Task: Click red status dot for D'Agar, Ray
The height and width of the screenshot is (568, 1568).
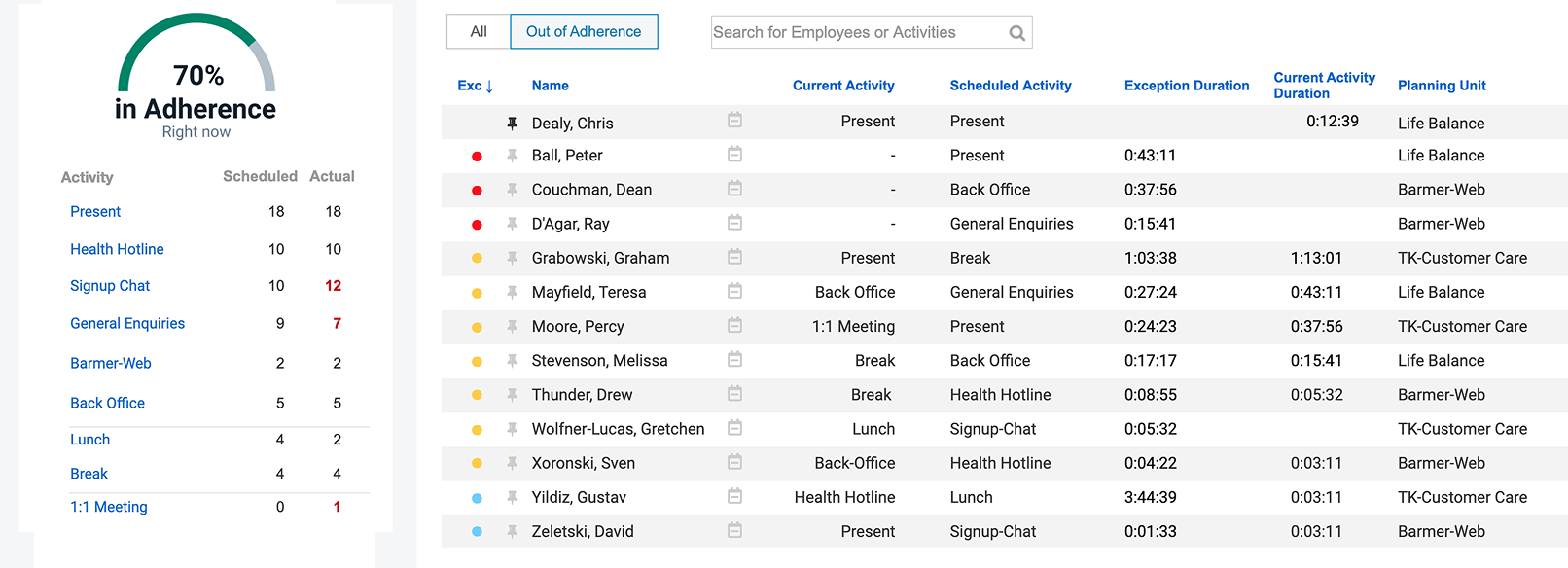Action: click(477, 225)
